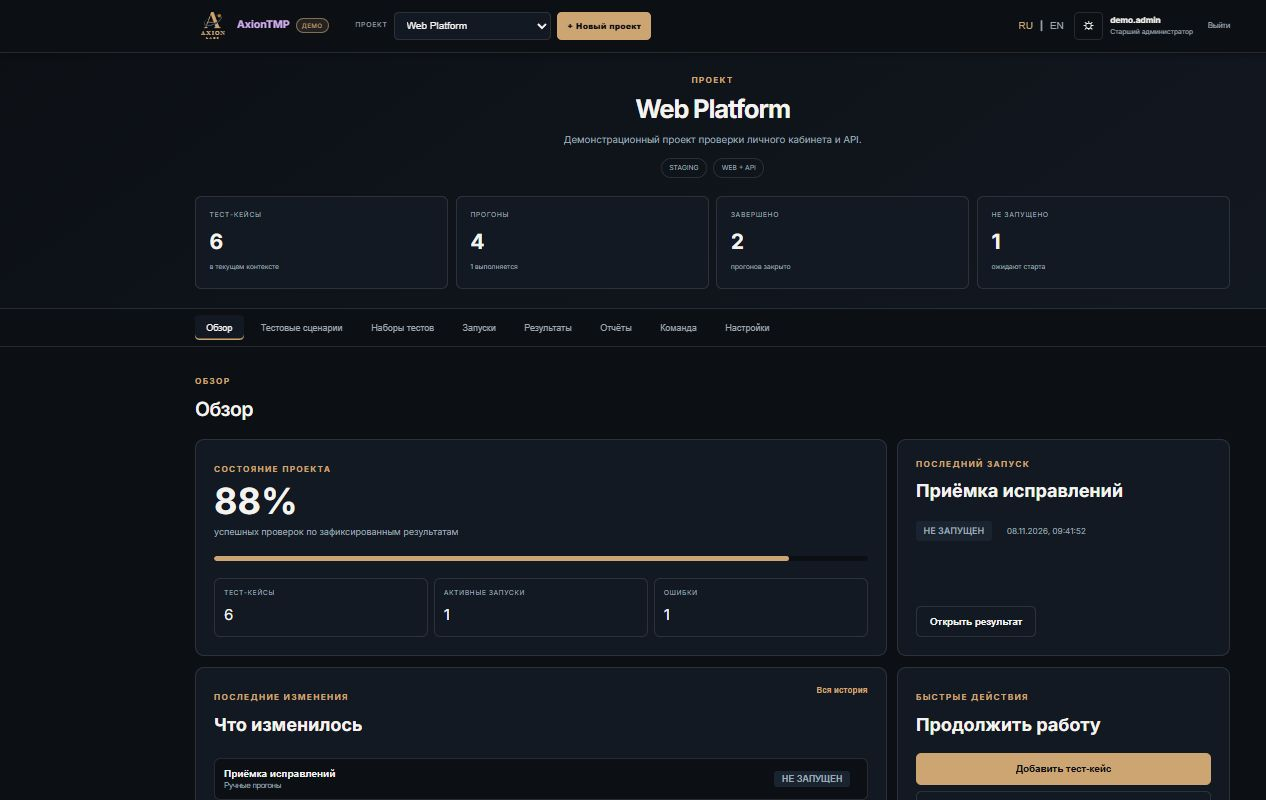Click the STAGING tag
The image size is (1266, 800).
(684, 168)
